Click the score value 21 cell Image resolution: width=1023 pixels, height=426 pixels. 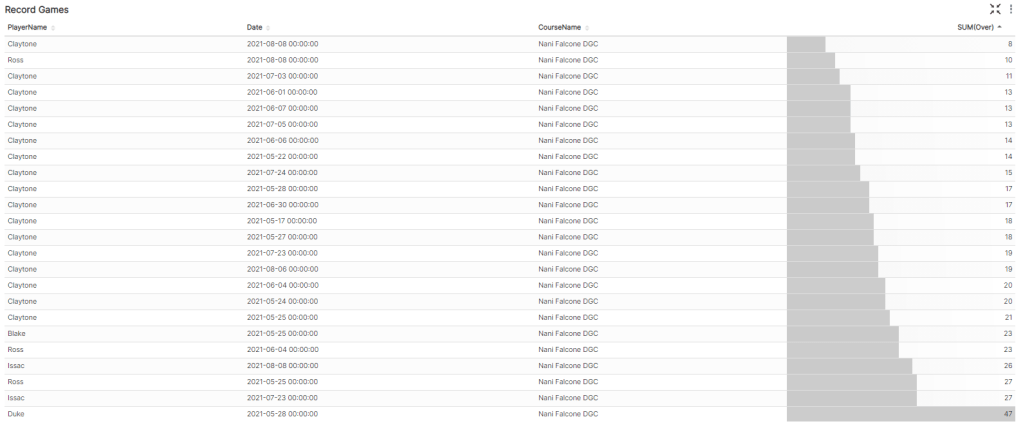1007,317
